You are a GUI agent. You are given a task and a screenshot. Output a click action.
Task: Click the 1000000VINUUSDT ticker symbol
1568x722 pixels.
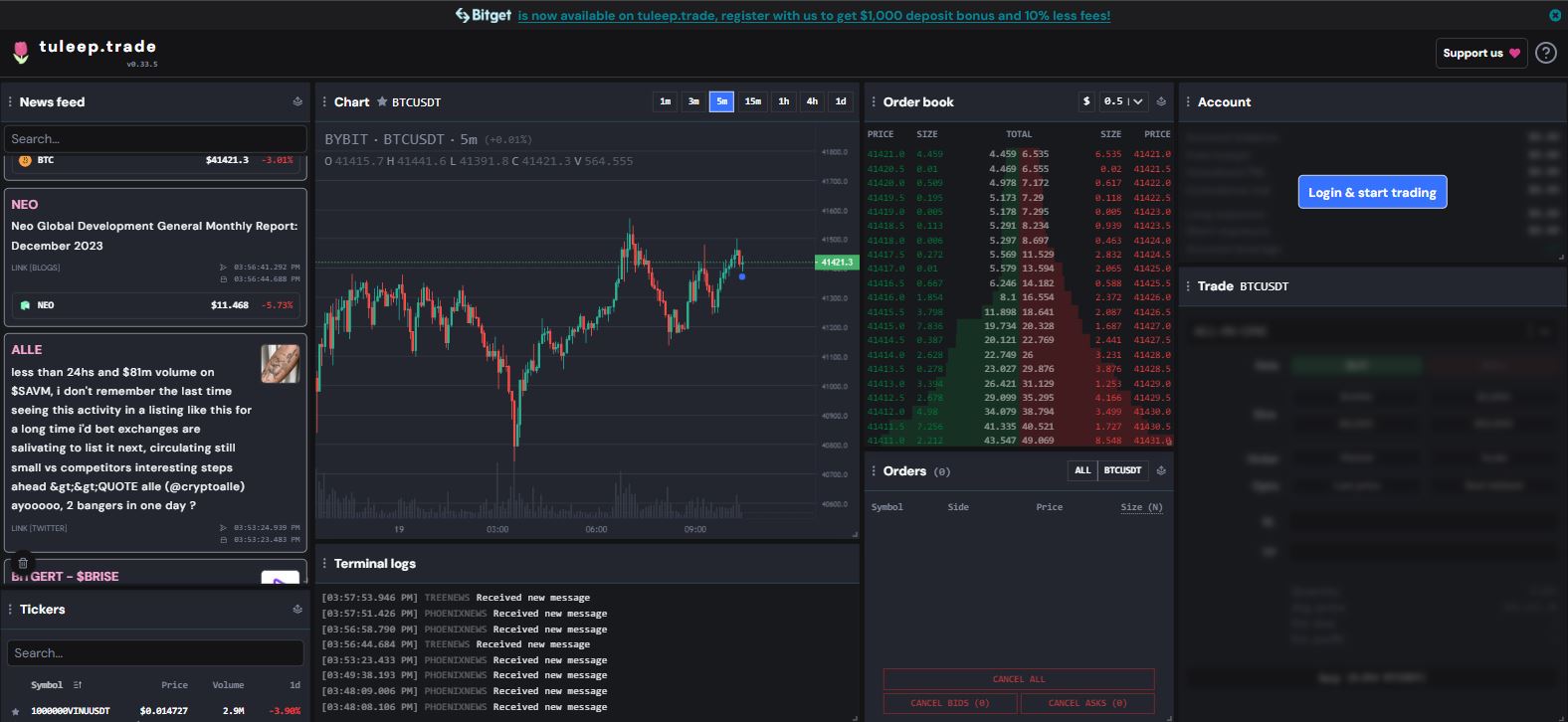(x=71, y=711)
